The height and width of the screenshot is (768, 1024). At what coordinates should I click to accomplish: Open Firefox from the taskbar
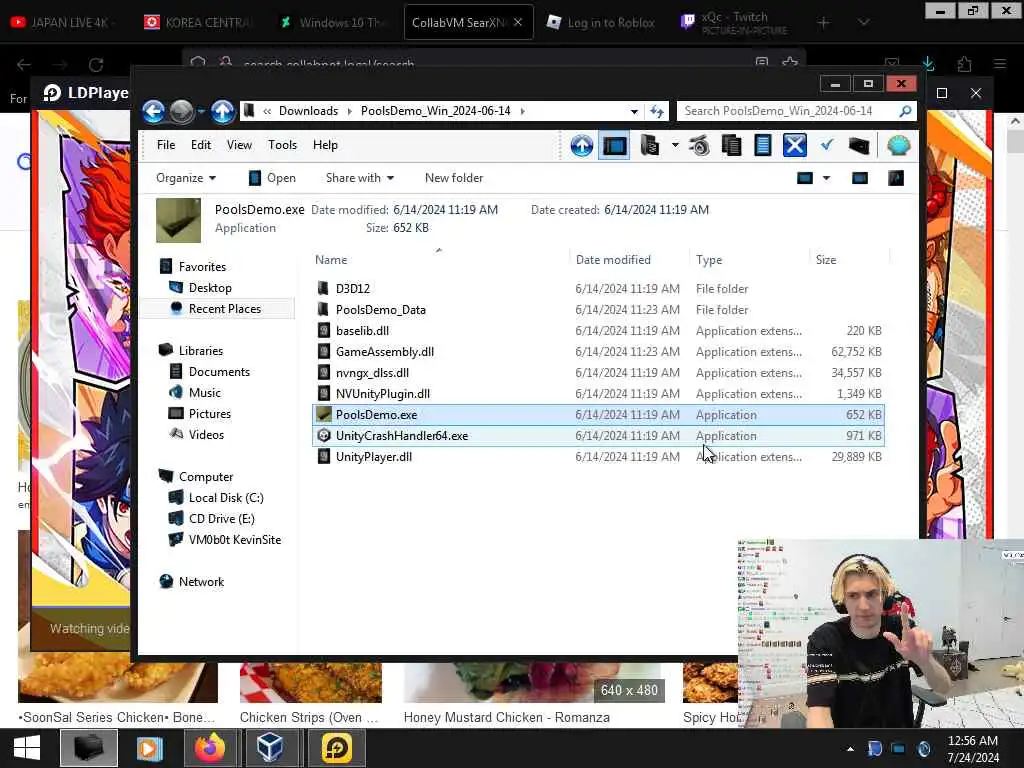tap(209, 748)
